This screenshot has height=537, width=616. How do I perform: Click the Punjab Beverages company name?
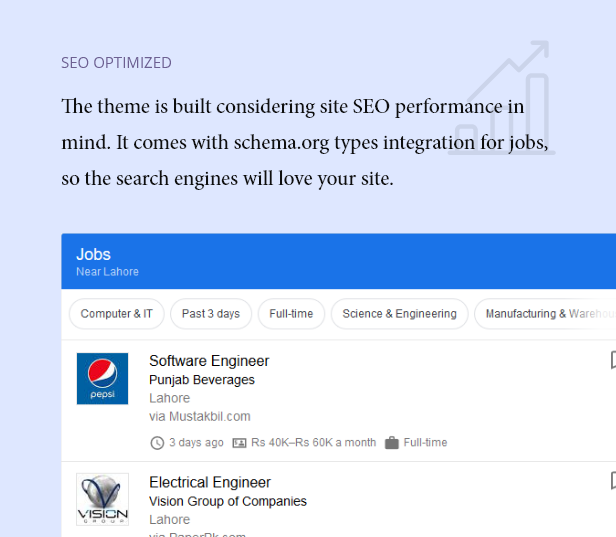202,380
